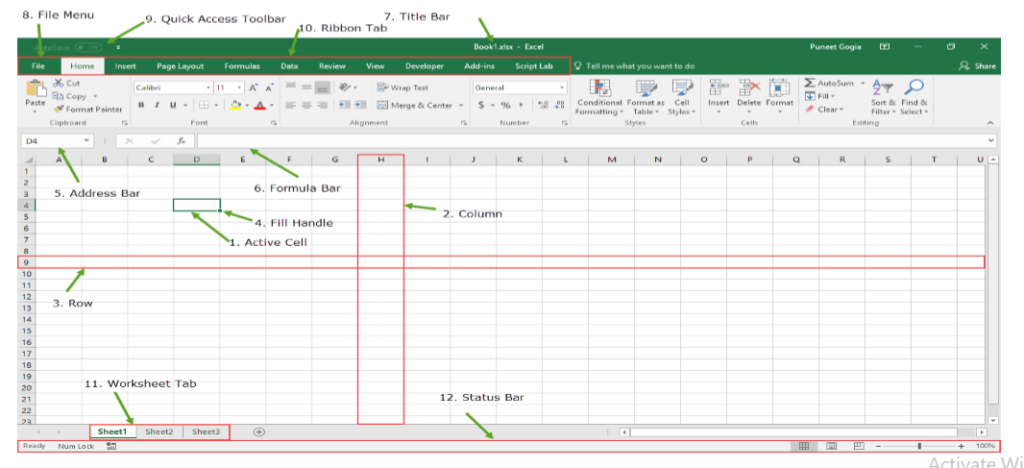Toggle Wrap Text
This screenshot has width=1024, height=468.
(403, 87)
